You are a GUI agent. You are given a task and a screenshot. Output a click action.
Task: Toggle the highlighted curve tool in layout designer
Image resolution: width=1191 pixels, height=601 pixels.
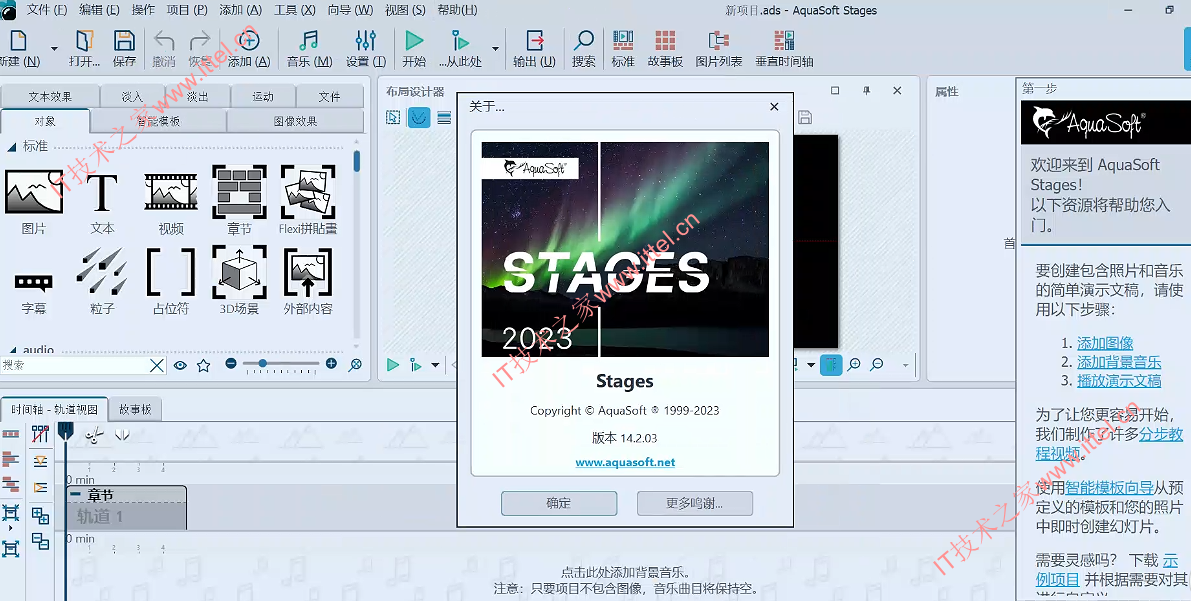tap(419, 117)
